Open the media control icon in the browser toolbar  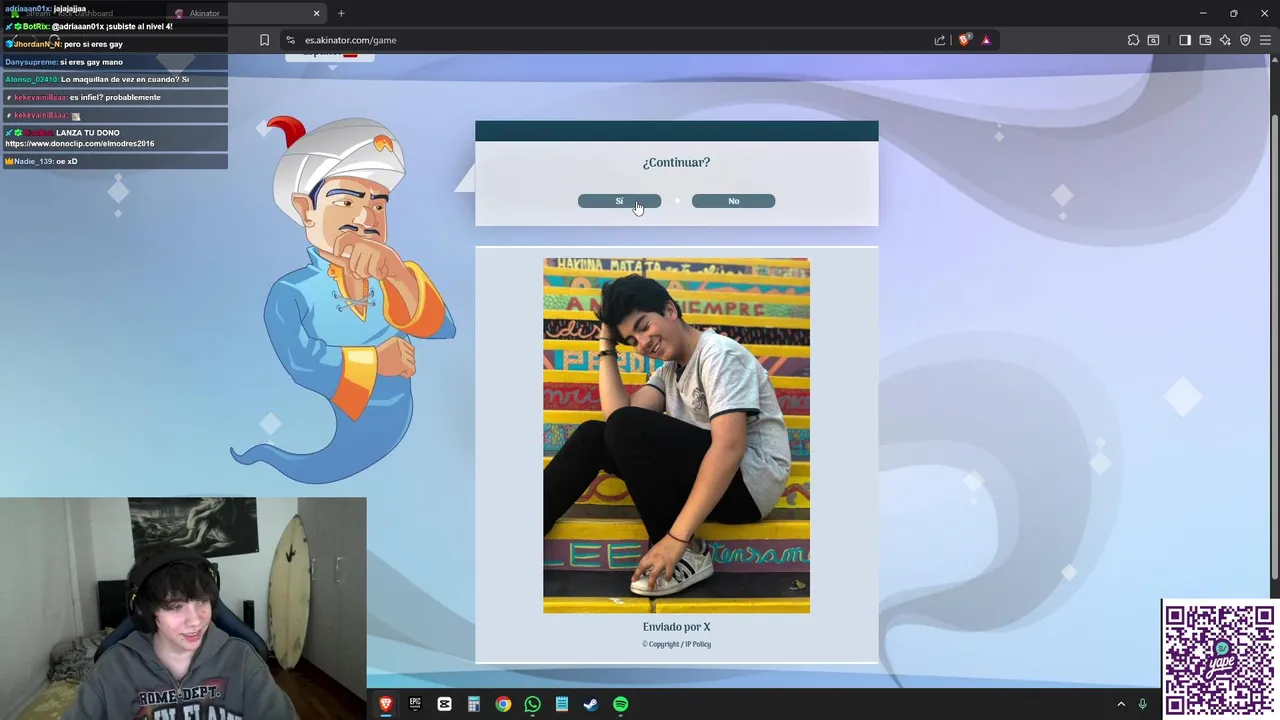click(x=1153, y=40)
